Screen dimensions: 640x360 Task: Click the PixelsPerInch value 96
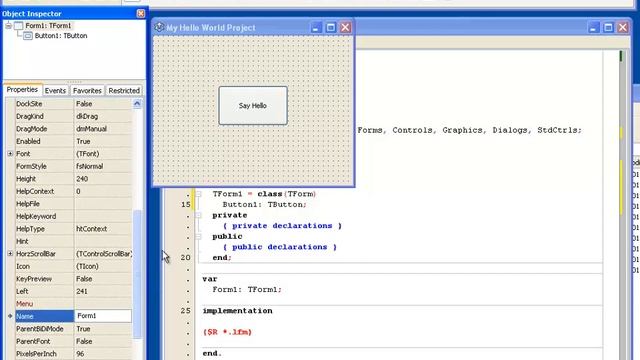(80, 354)
